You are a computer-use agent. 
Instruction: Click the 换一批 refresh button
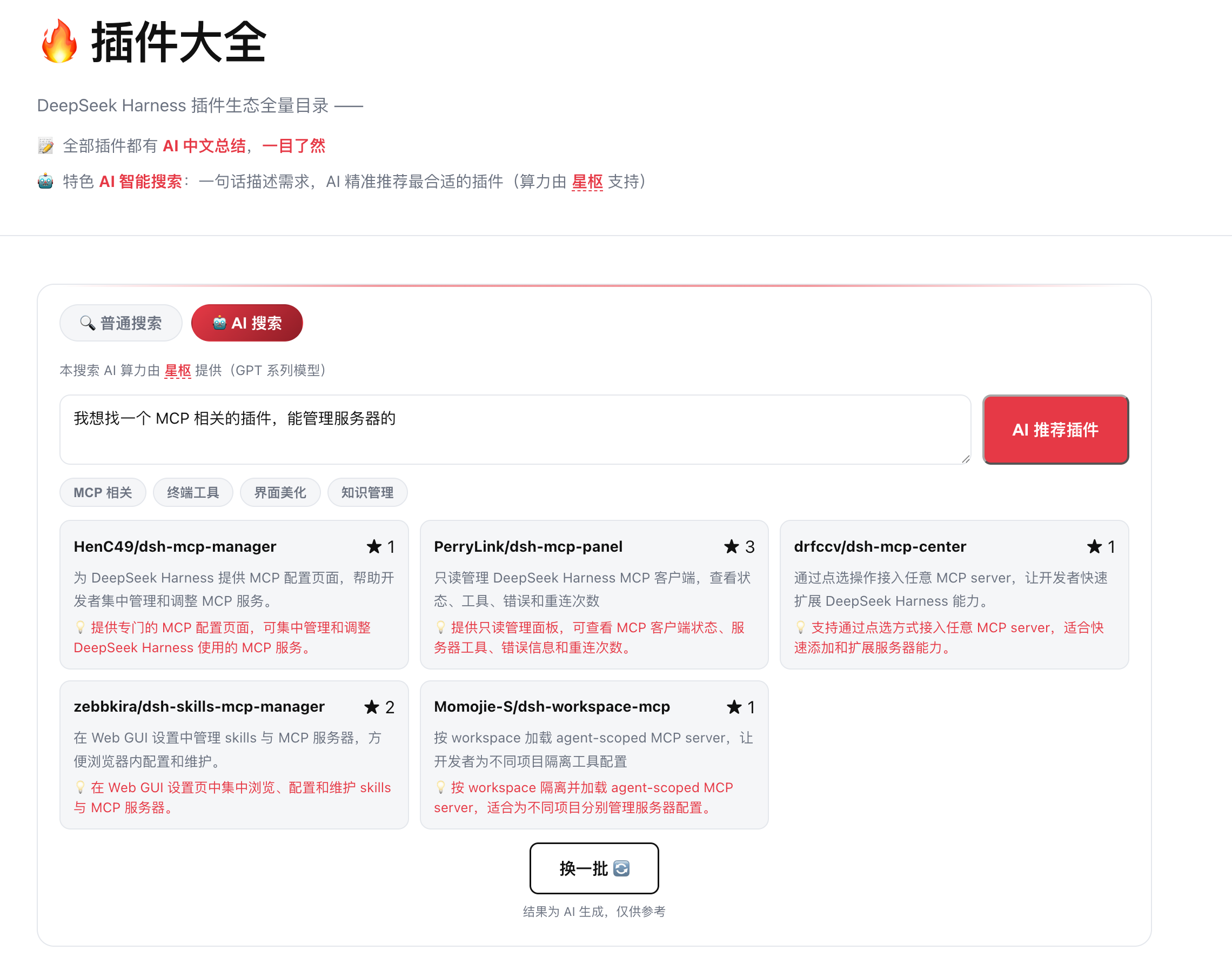click(594, 868)
